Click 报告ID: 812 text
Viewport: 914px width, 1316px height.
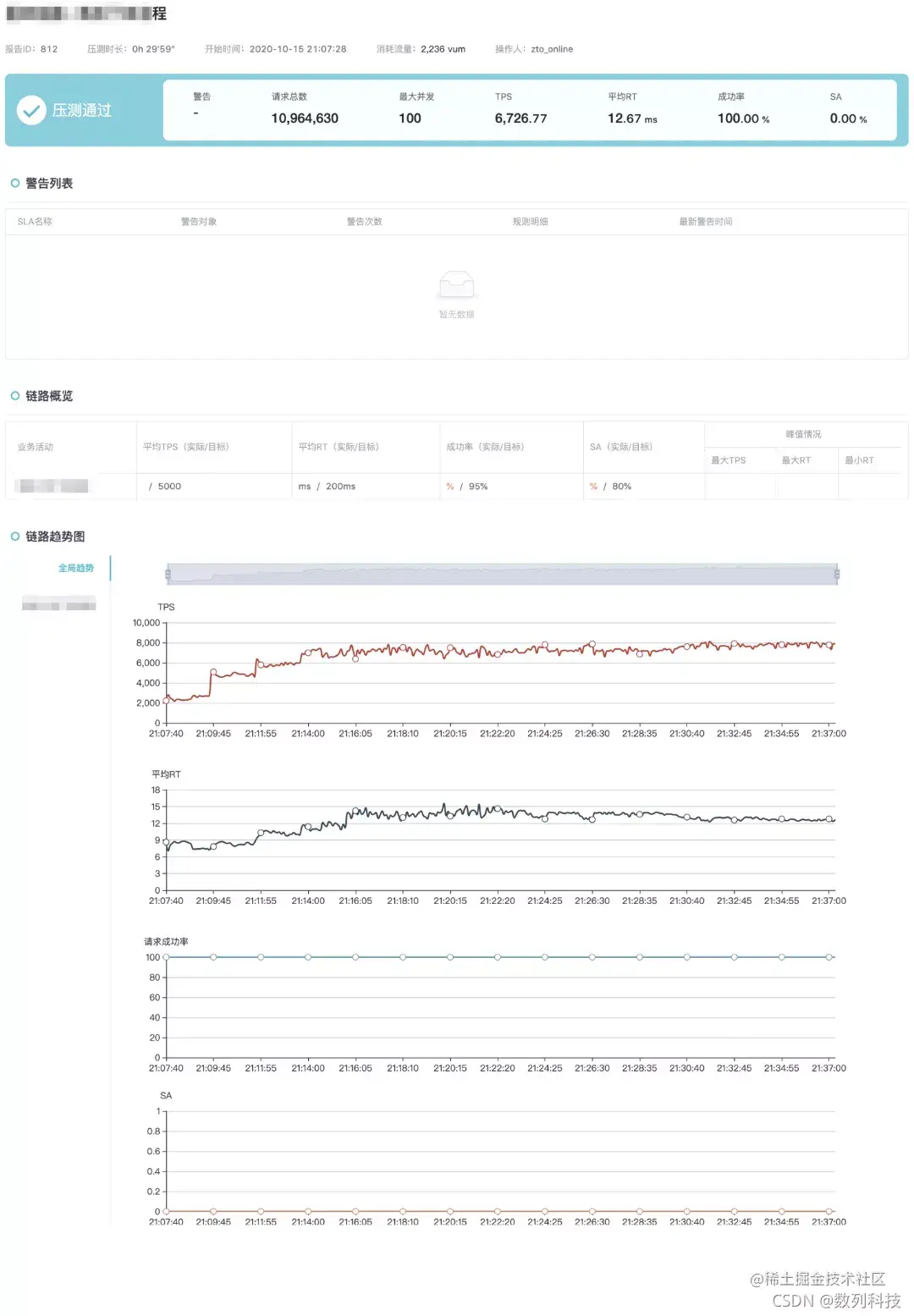click(31, 49)
